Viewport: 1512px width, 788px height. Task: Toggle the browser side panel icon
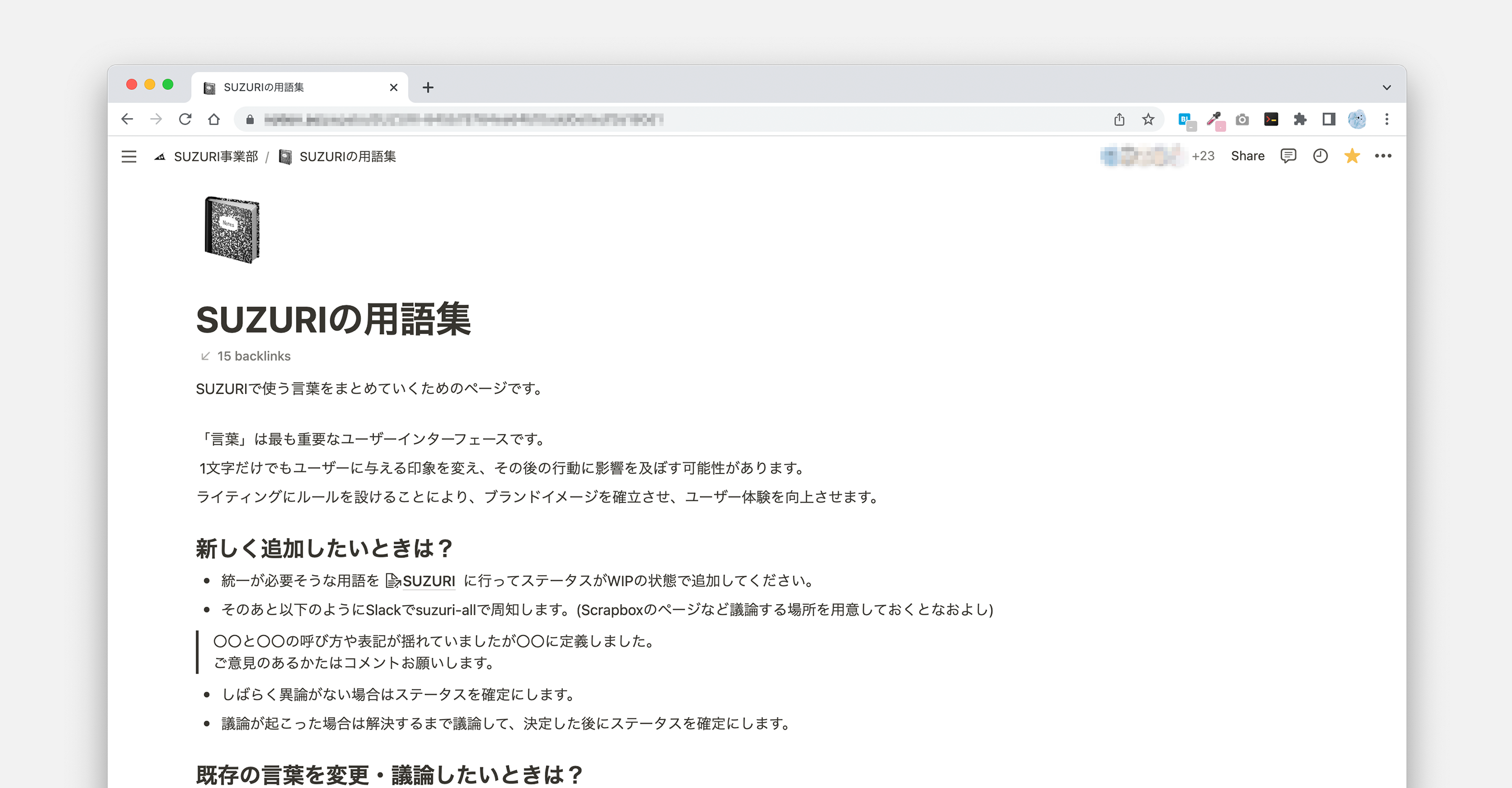coord(1329,120)
